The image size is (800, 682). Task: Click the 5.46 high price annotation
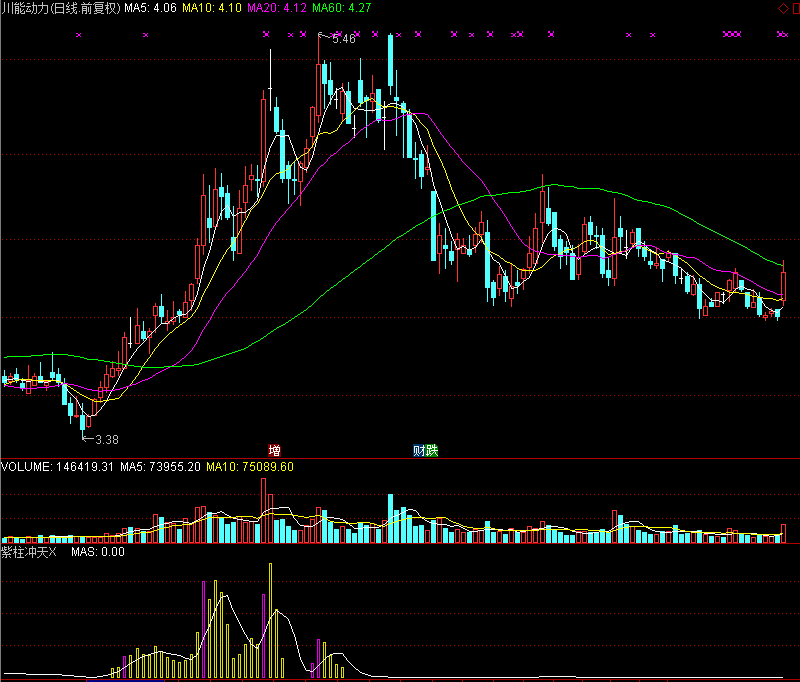(344, 39)
